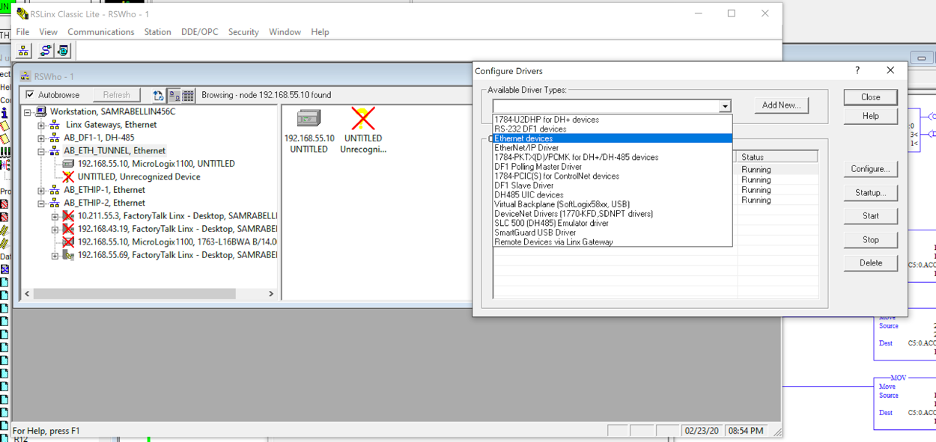Click the AB_ETHIP-2 network icon

point(54,203)
